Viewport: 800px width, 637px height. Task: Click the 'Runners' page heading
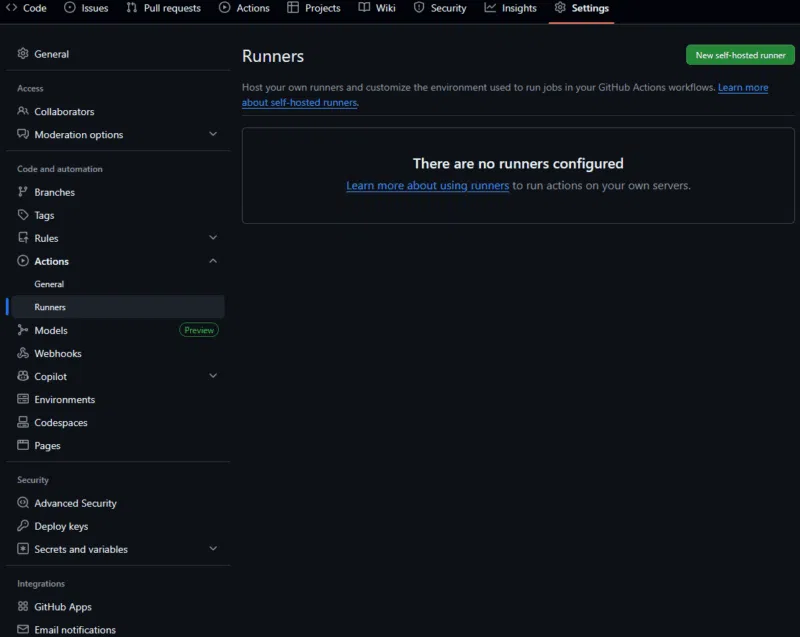click(x=273, y=56)
